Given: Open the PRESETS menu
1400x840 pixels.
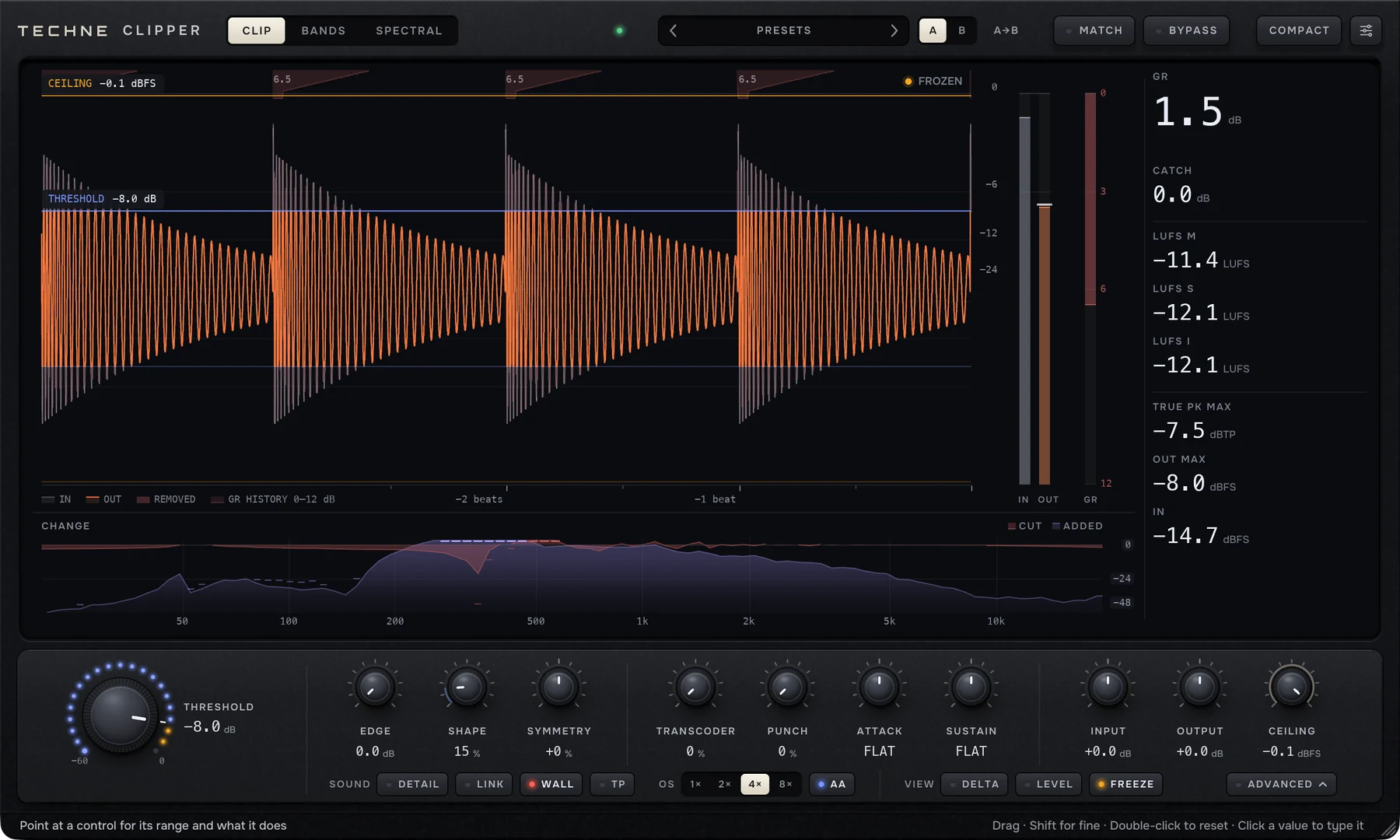Looking at the screenshot, I should (783, 30).
